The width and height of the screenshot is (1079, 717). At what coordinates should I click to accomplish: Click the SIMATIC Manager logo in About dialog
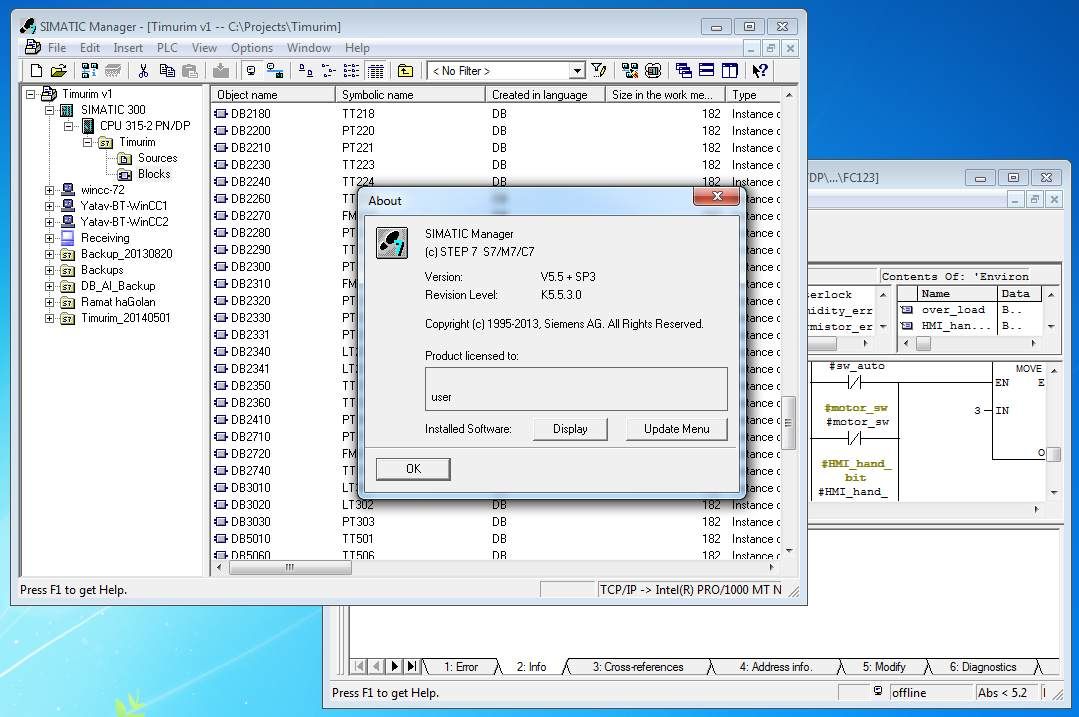[392, 243]
